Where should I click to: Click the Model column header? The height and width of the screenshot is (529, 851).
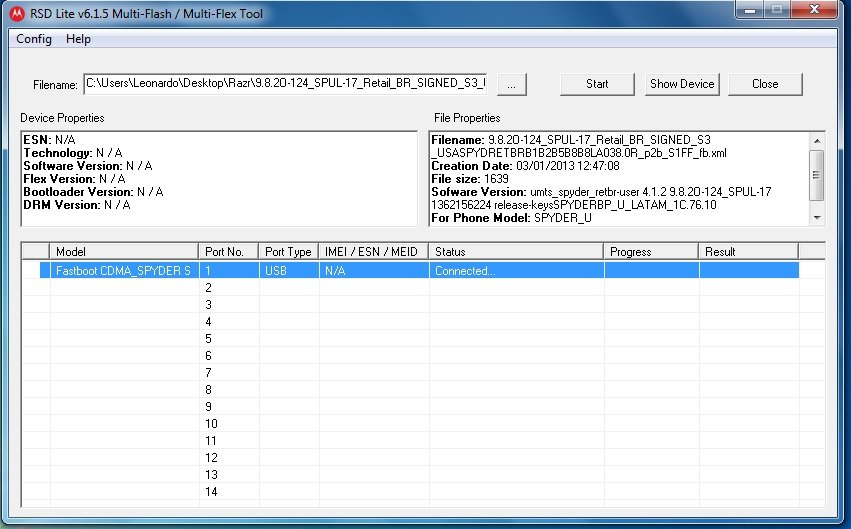pyautogui.click(x=124, y=252)
